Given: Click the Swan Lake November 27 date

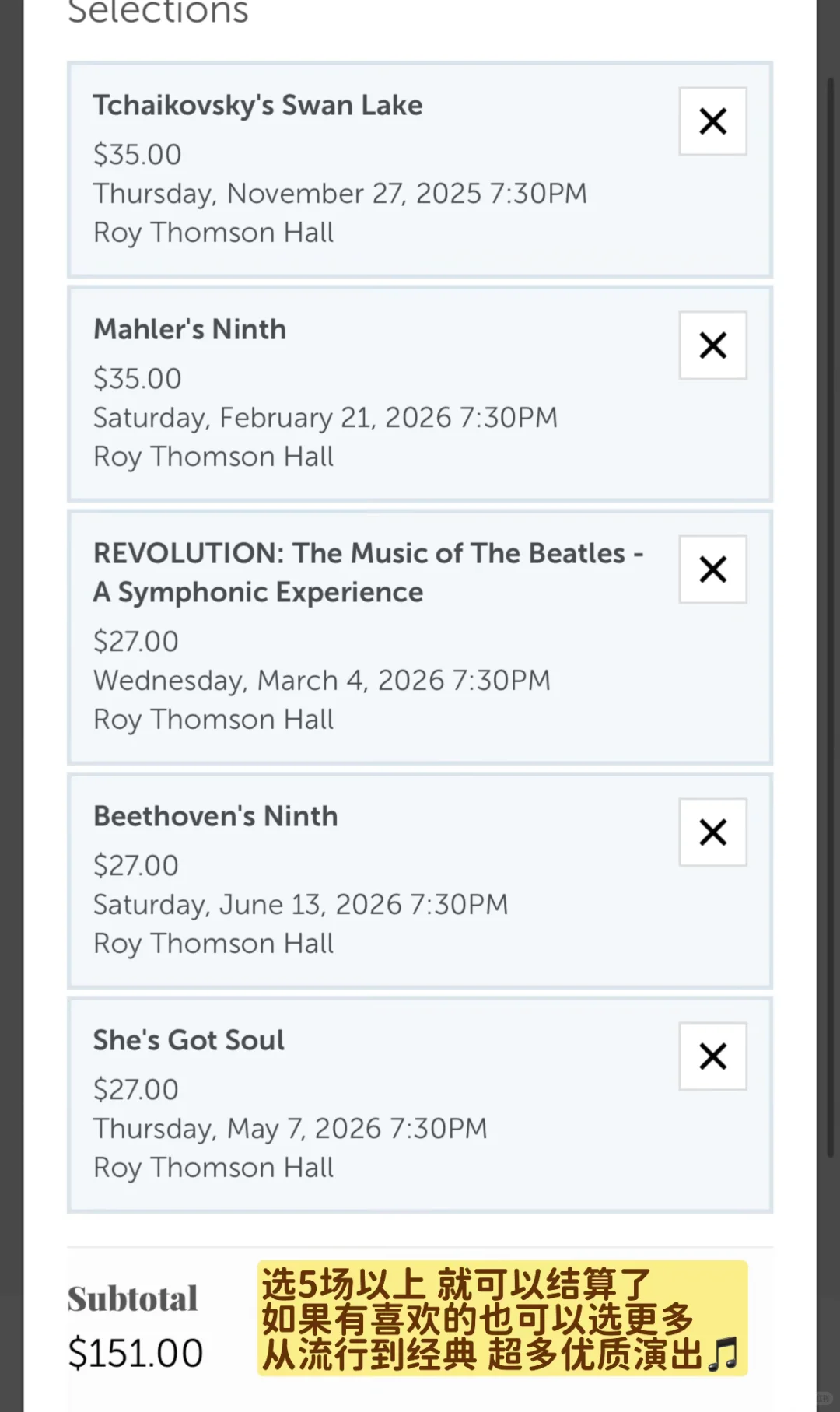Looking at the screenshot, I should click(340, 194).
